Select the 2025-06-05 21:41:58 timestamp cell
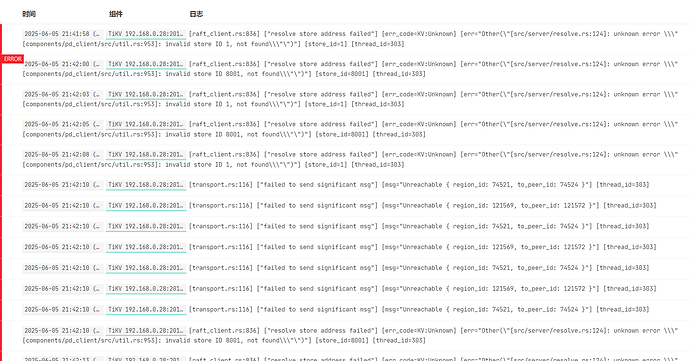Viewport: 690px width, 361px height. 63,34
